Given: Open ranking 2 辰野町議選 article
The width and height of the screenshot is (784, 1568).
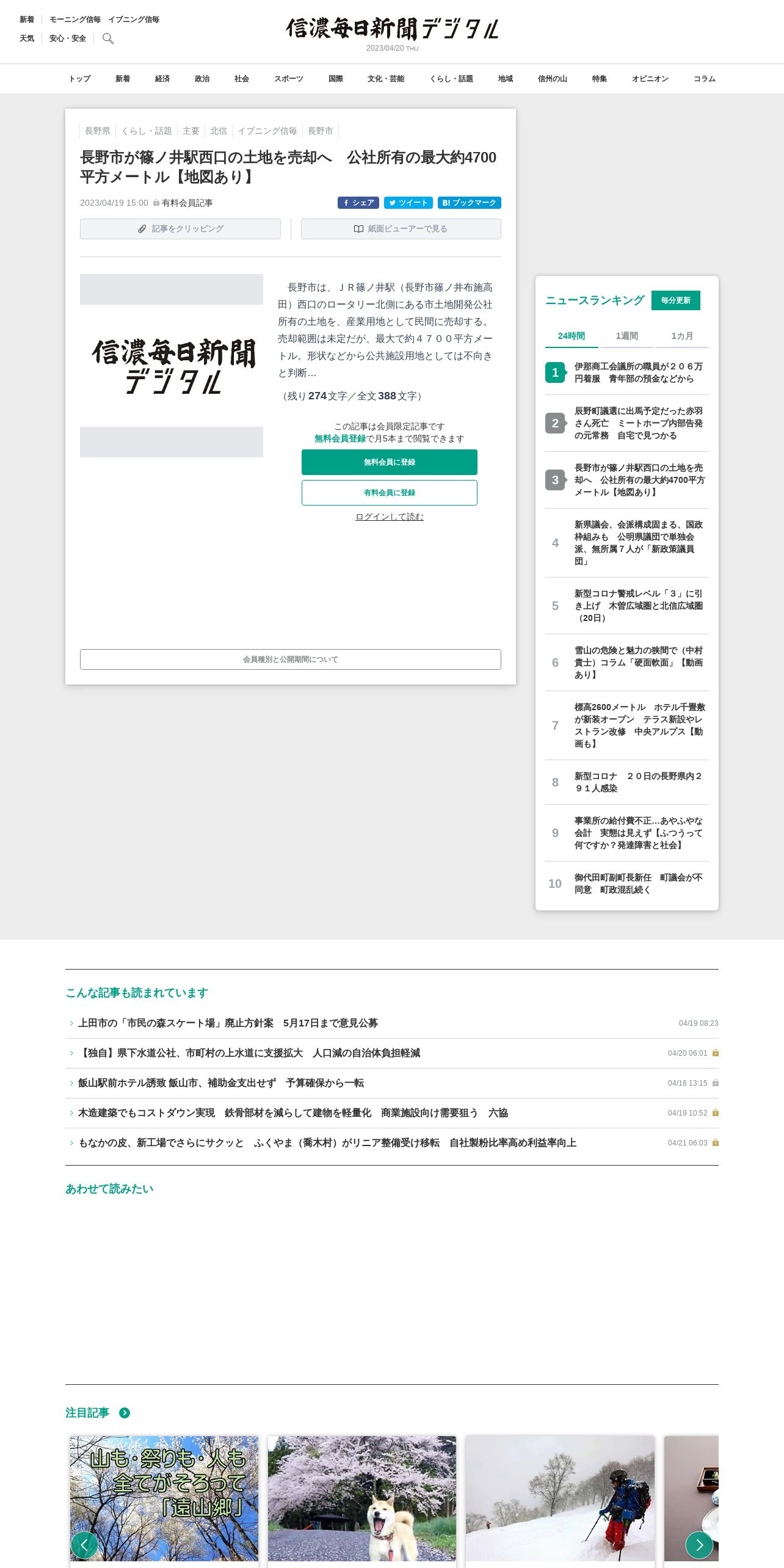Looking at the screenshot, I should point(627,423).
